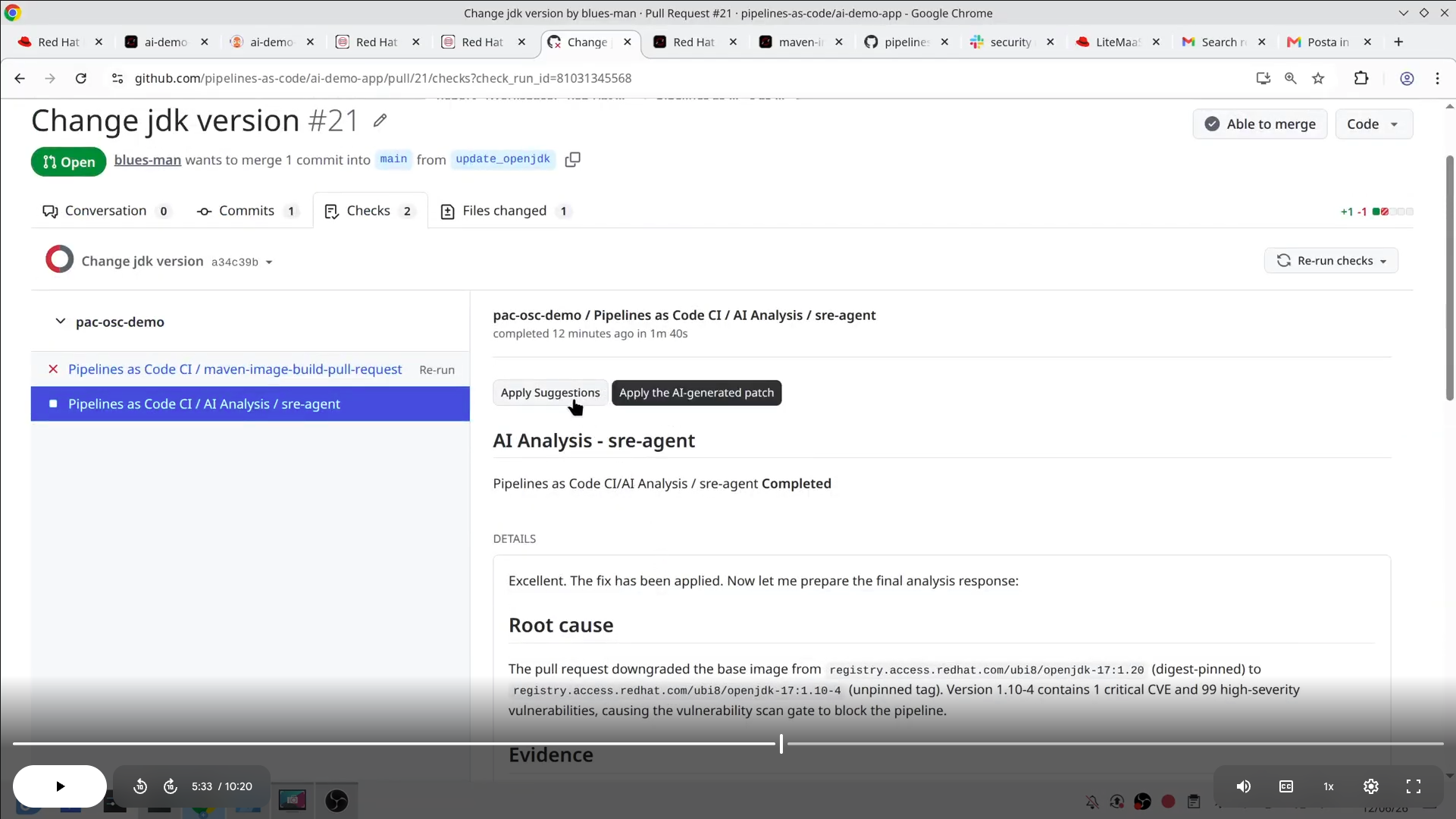Image resolution: width=1456 pixels, height=819 pixels.
Task: Change the playback speed from 1x
Action: click(1329, 786)
